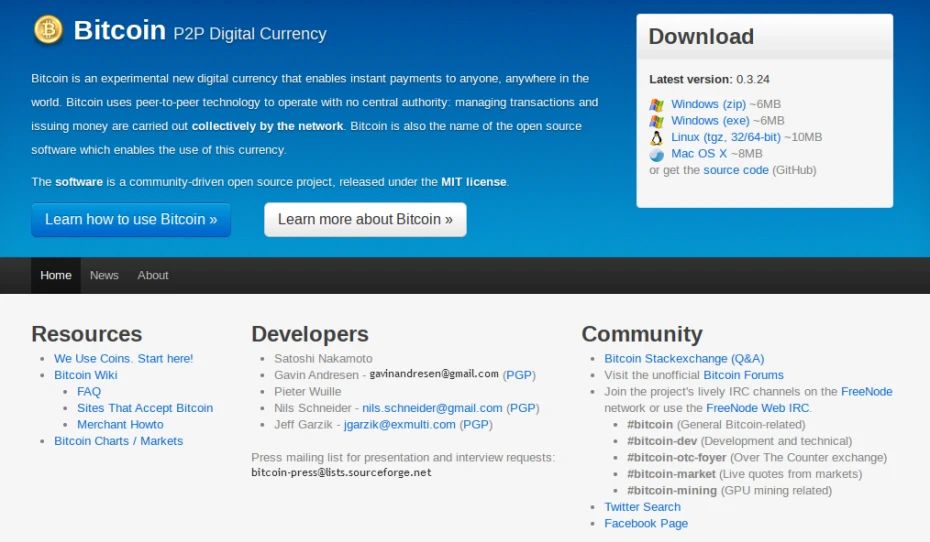
Task: Open the Twitter Search link
Action: coord(642,507)
